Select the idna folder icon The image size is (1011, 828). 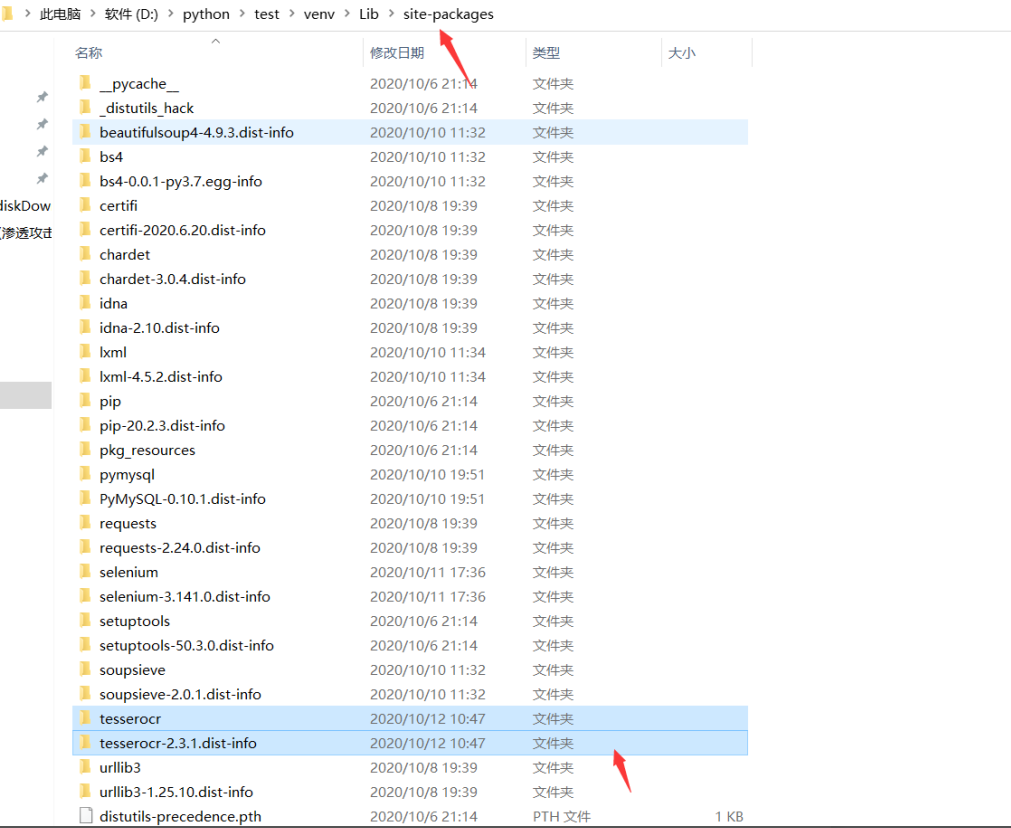(85, 302)
